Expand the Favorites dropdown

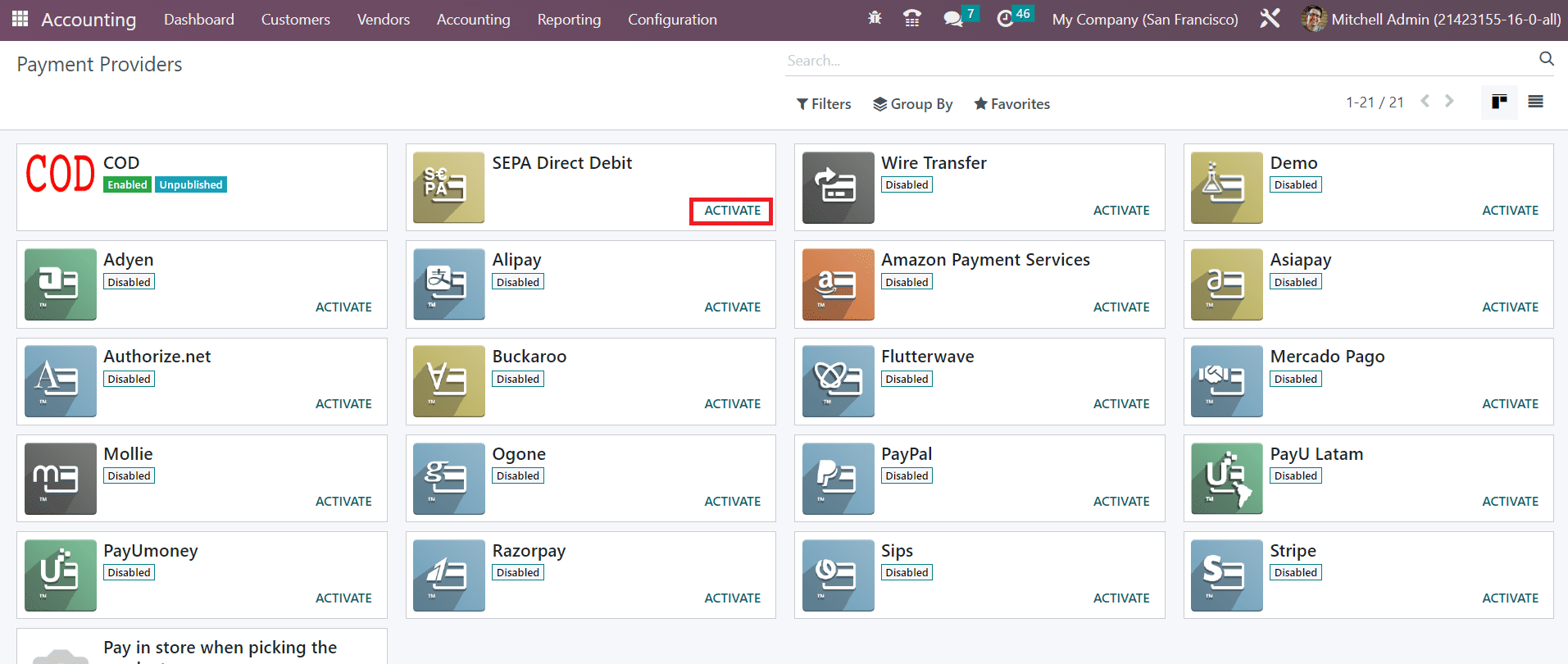[x=1011, y=104]
